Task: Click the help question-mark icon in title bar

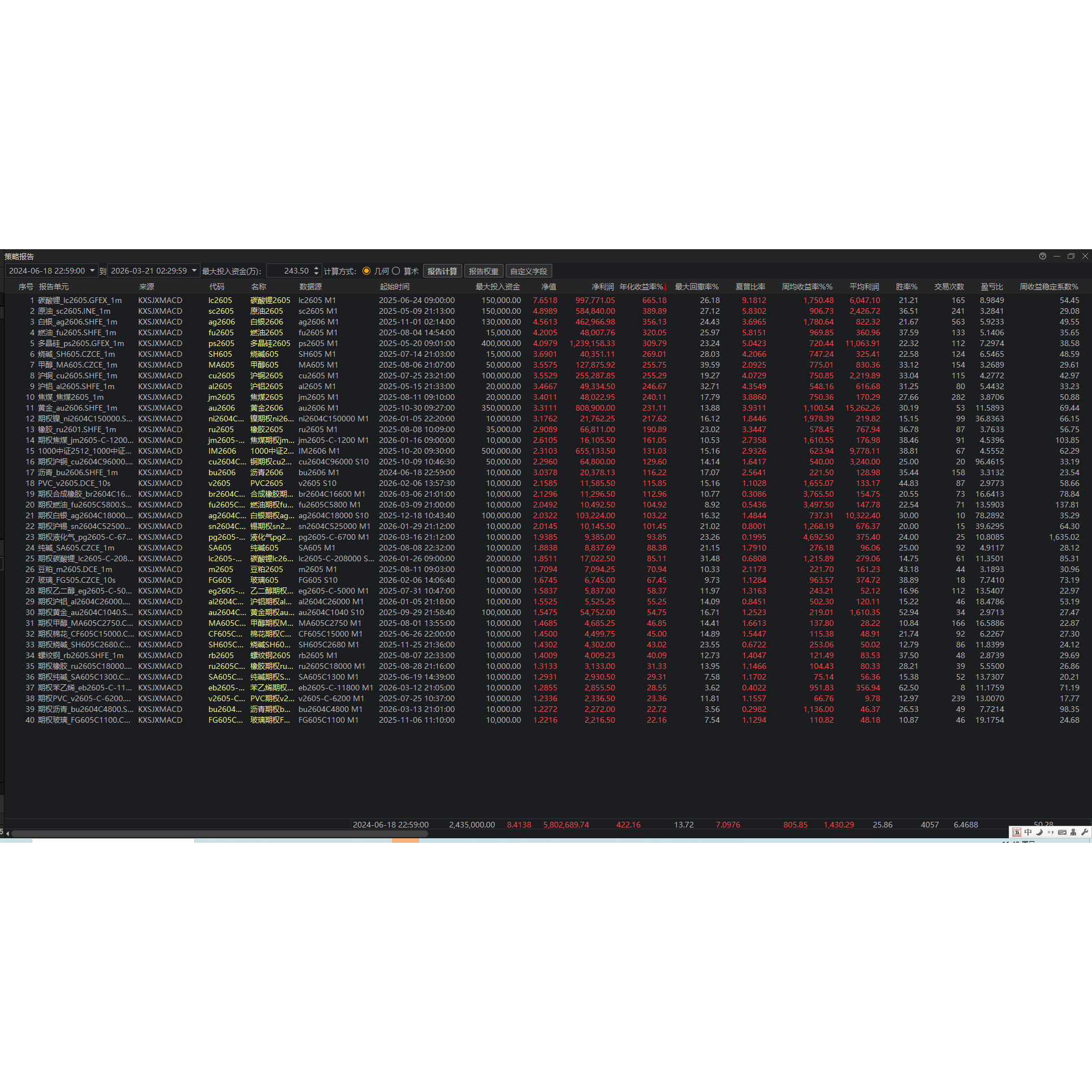Action: click(1042, 256)
